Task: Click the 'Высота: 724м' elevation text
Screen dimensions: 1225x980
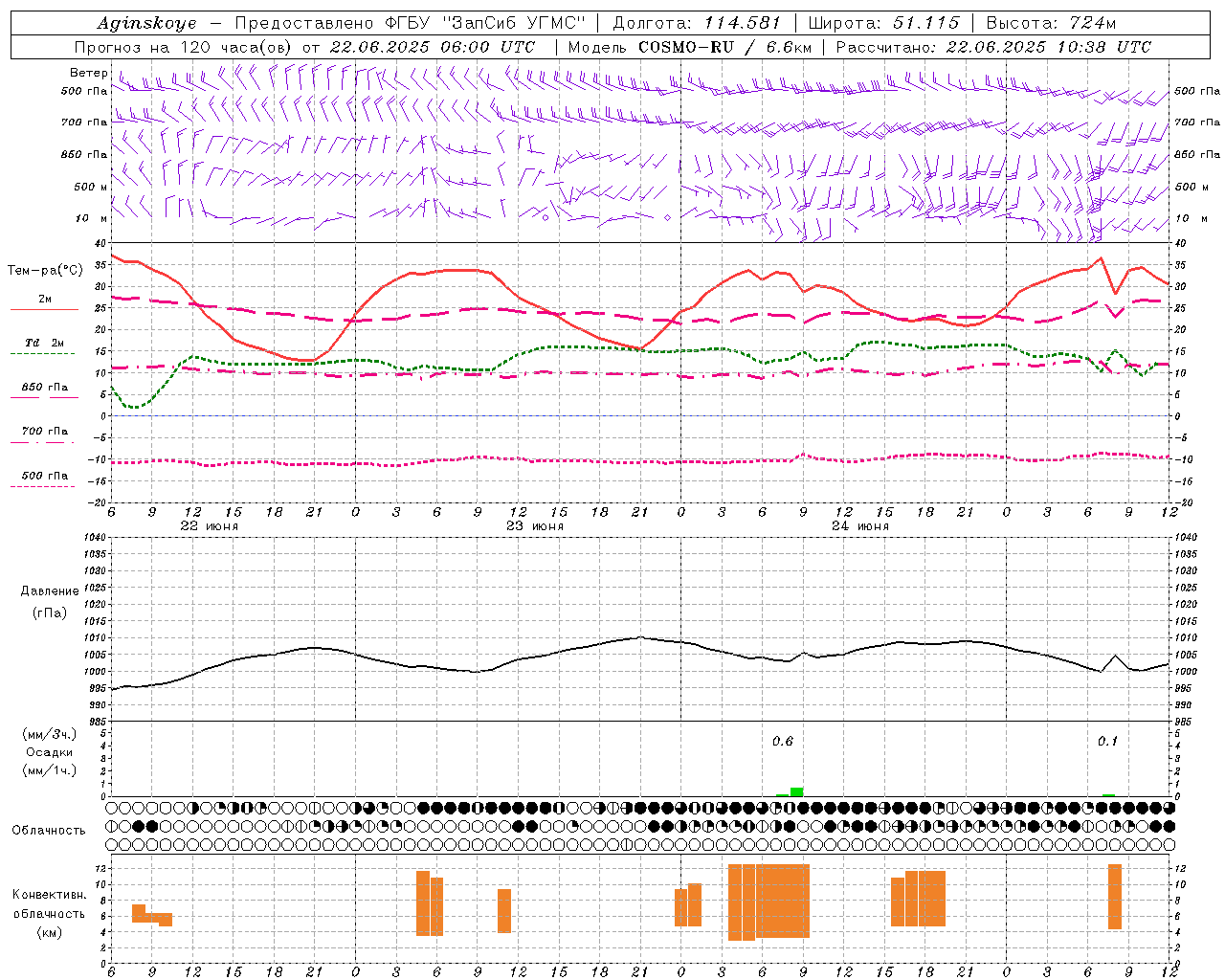Action: [x=1051, y=23]
